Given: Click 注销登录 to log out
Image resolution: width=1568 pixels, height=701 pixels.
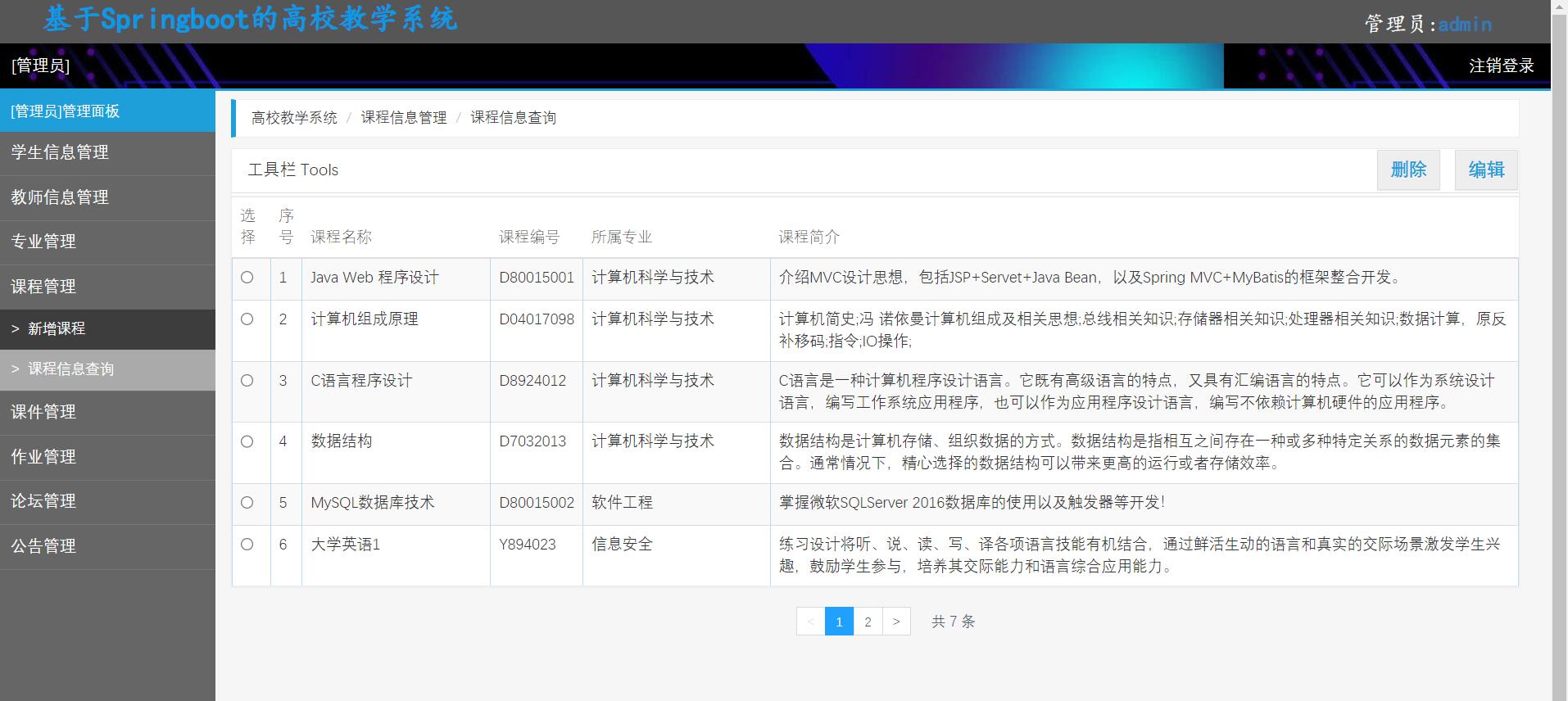Looking at the screenshot, I should (x=1502, y=66).
